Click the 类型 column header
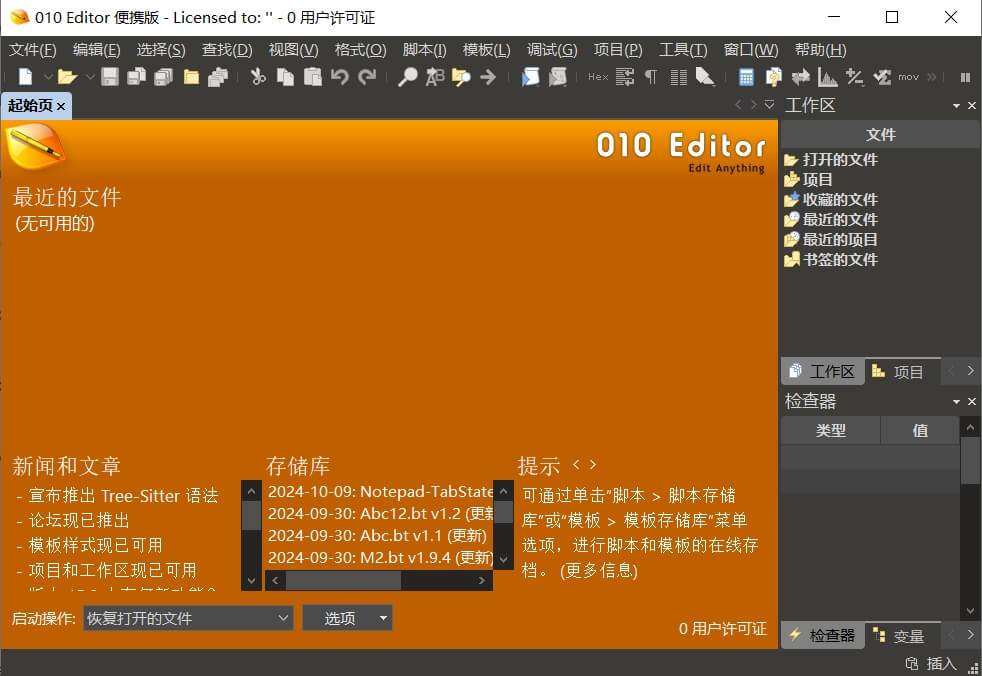The image size is (982, 676). (x=831, y=430)
